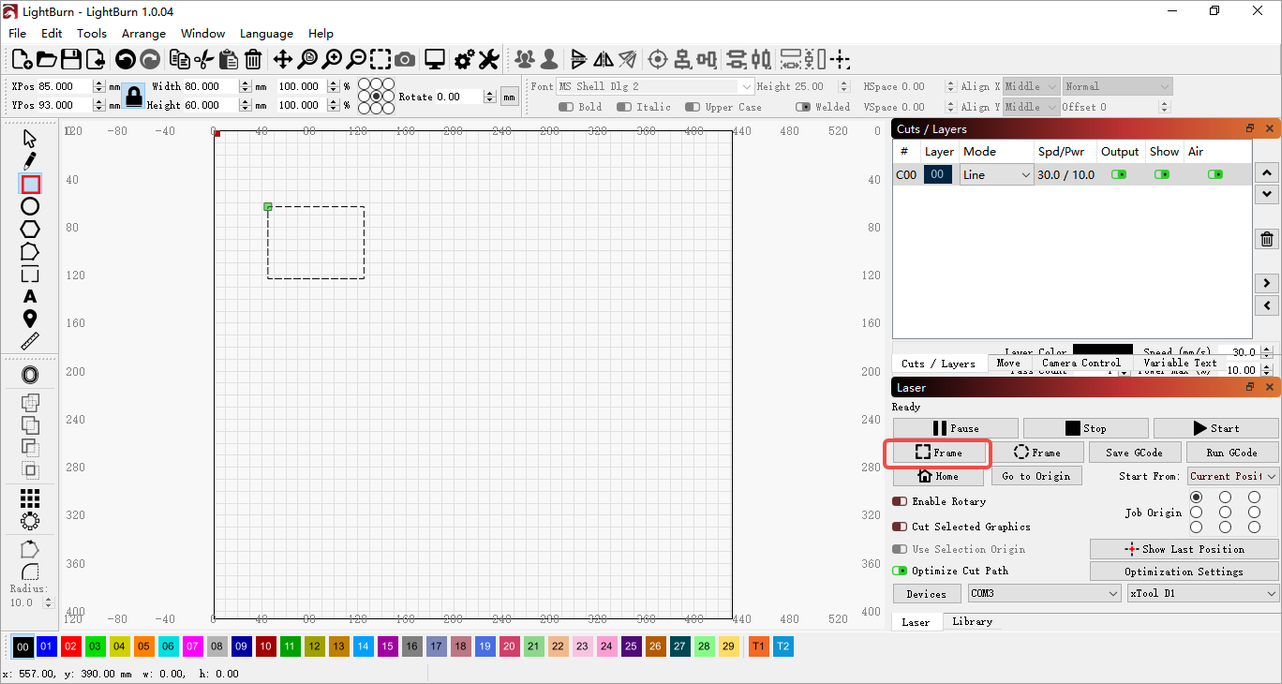This screenshot has width=1282, height=684.
Task: Click the Preview monitor icon
Action: pos(435,60)
